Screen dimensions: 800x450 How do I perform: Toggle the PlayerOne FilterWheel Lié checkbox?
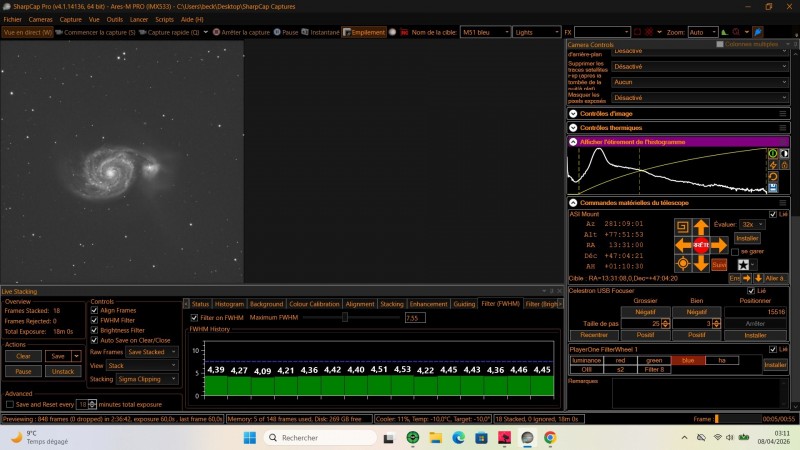[x=773, y=349]
